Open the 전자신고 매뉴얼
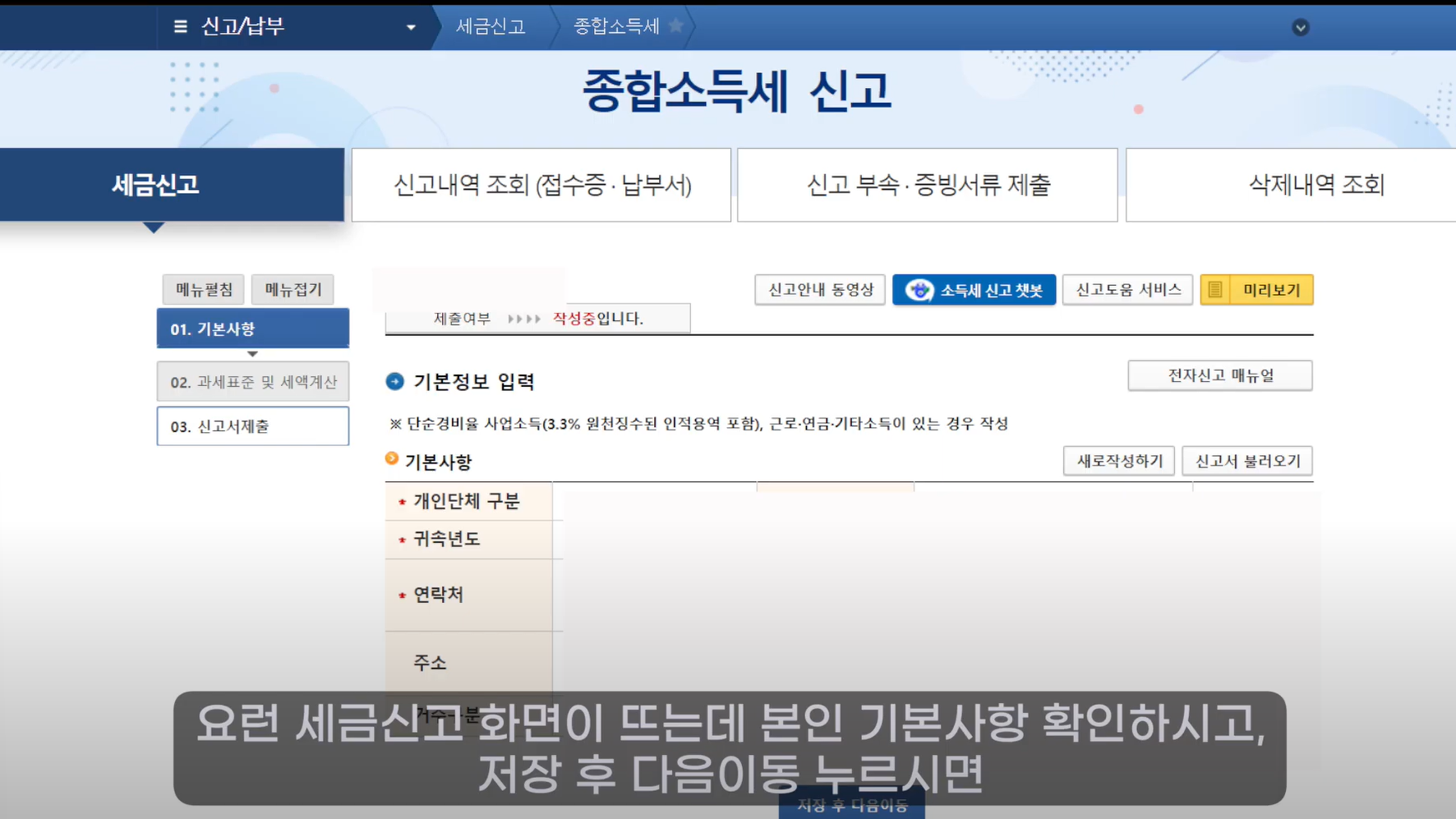Viewport: 1456px width, 819px height. 1220,375
